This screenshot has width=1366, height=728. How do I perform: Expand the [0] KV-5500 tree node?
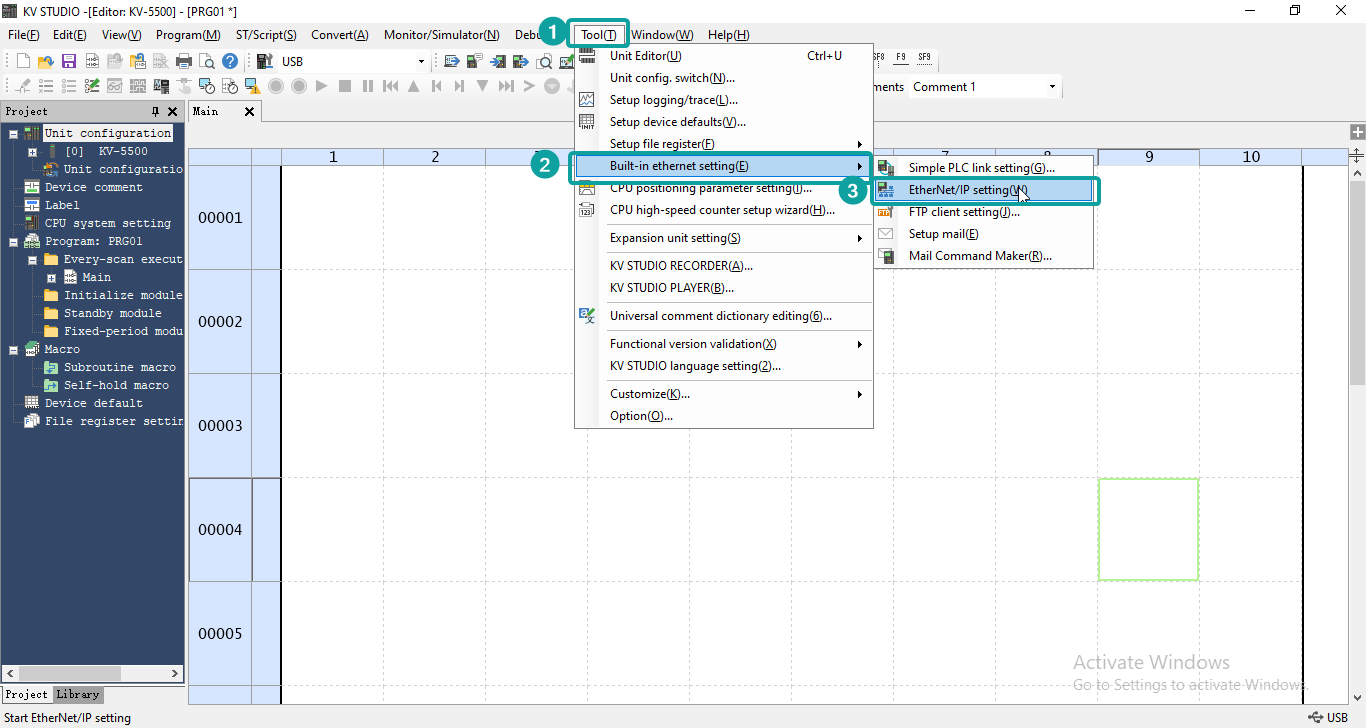[x=32, y=152]
